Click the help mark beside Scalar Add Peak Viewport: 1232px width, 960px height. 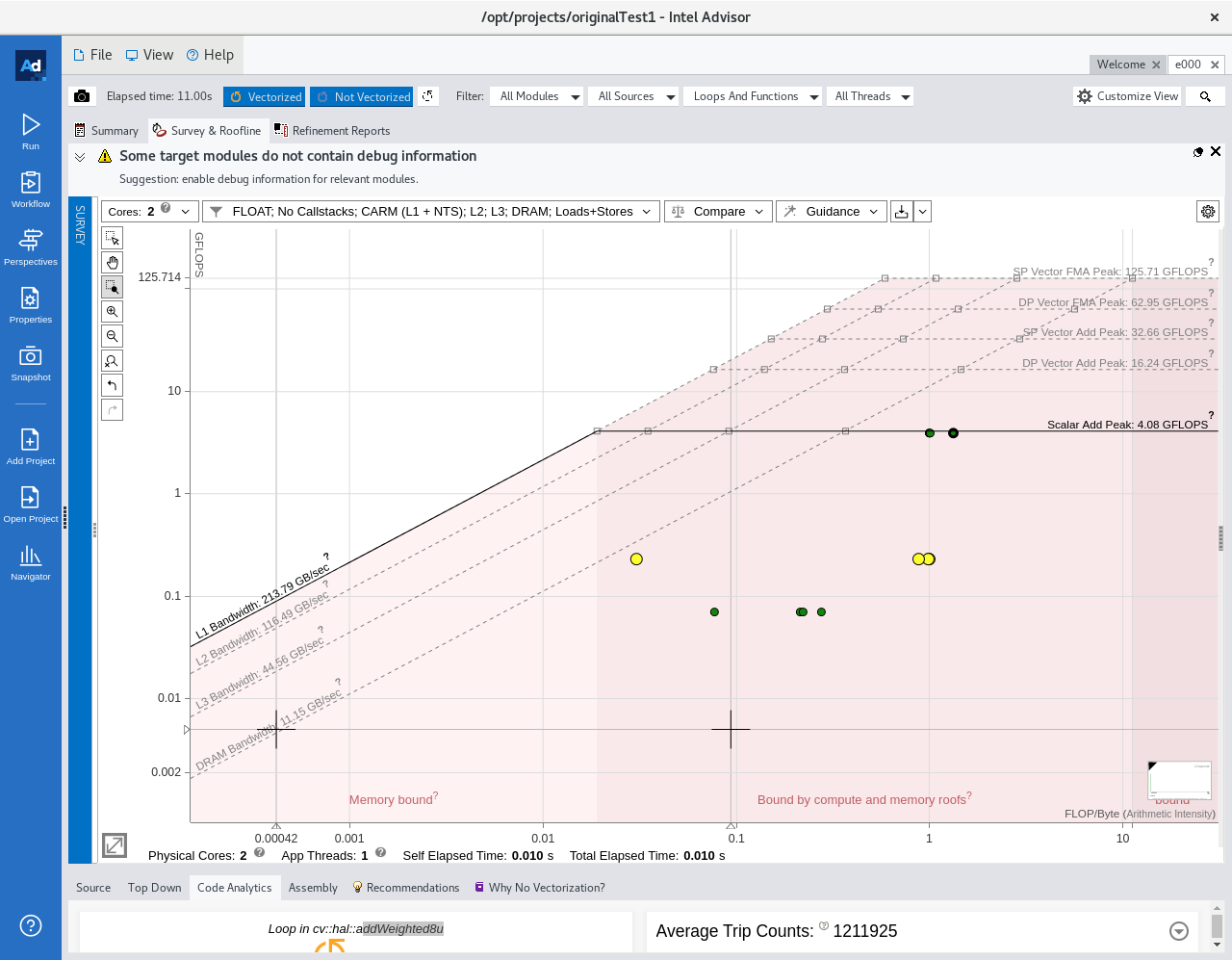(1211, 415)
